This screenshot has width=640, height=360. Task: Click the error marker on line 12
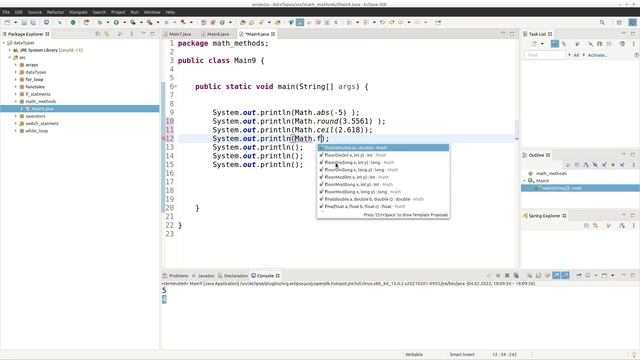(164, 138)
